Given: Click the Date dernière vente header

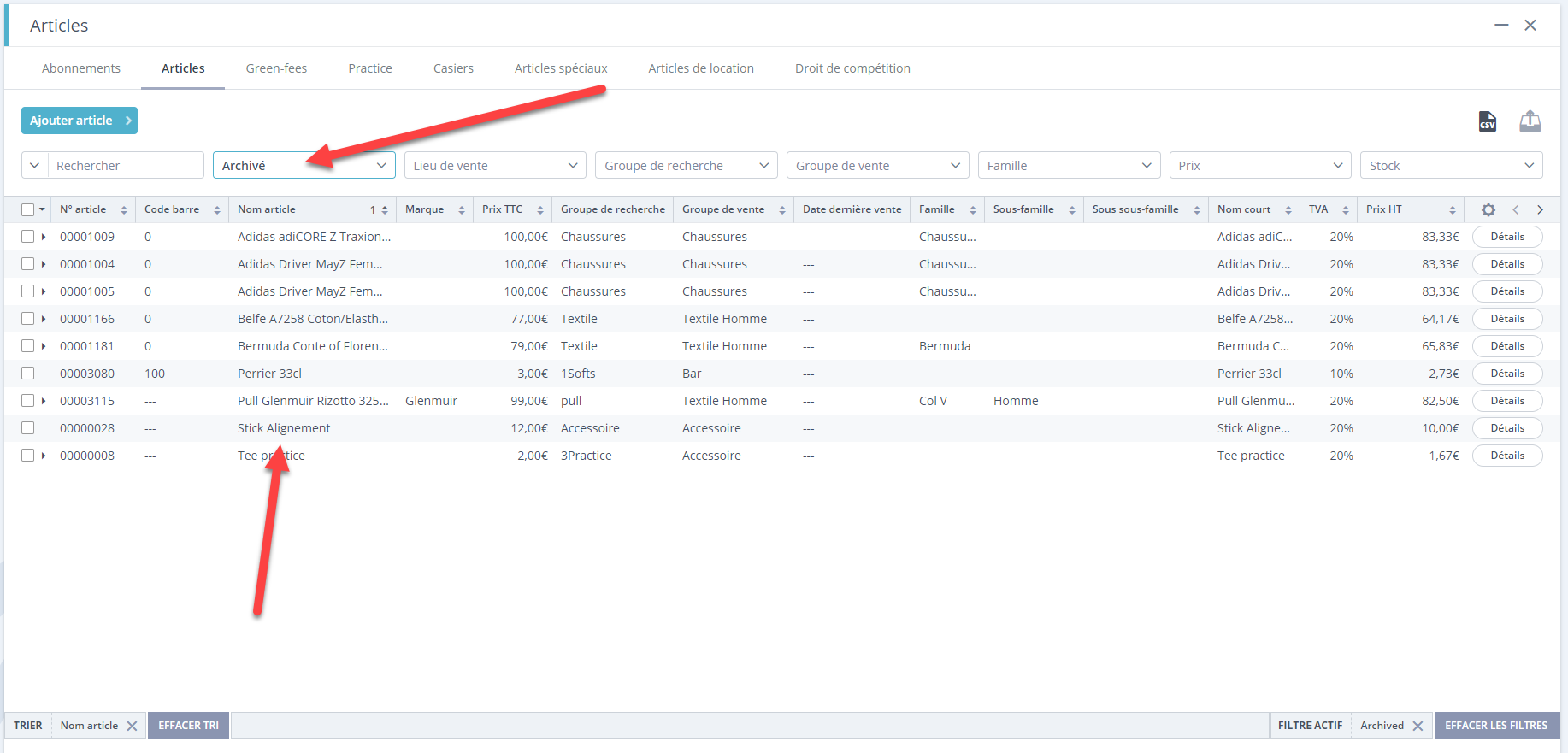Looking at the screenshot, I should tap(852, 209).
